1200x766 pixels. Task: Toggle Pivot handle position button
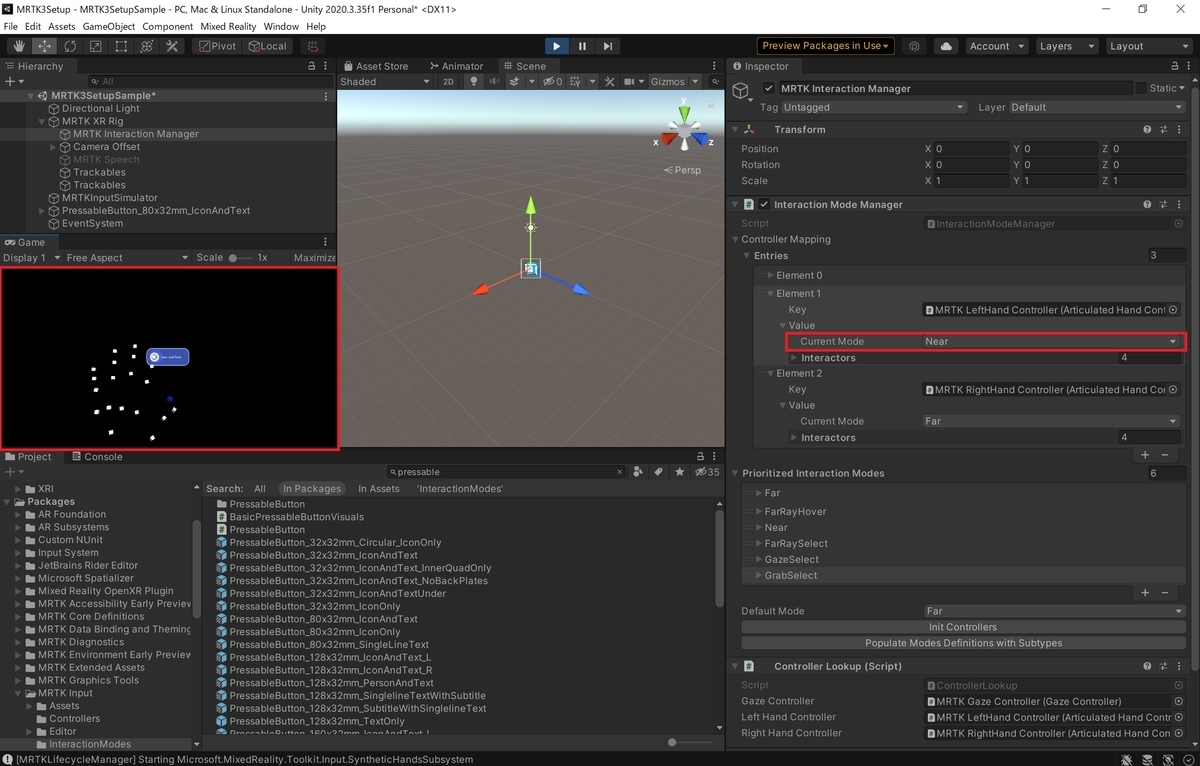coord(217,46)
